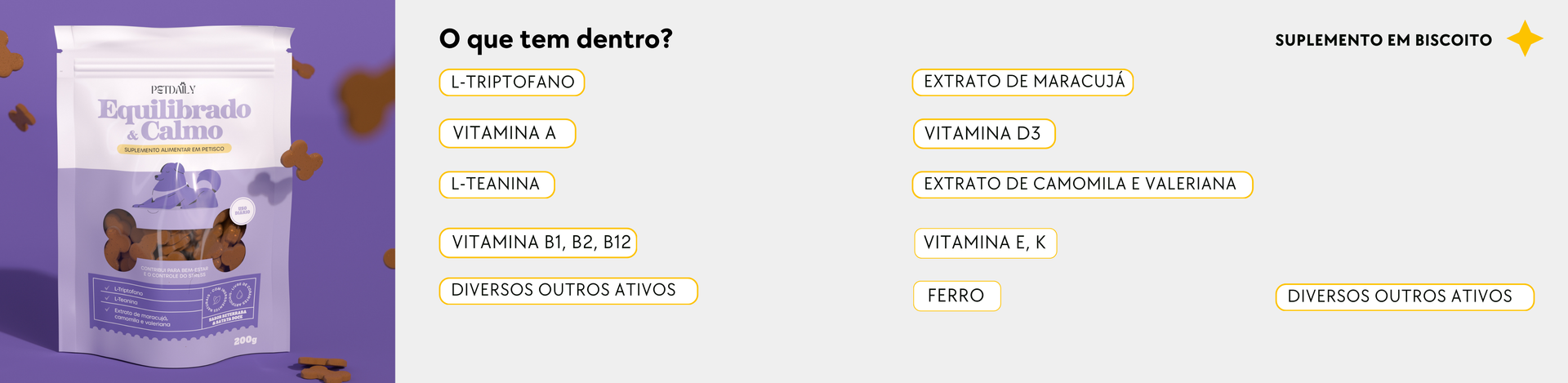Click the VITAMINA D3 ingredient pill

click(x=984, y=134)
